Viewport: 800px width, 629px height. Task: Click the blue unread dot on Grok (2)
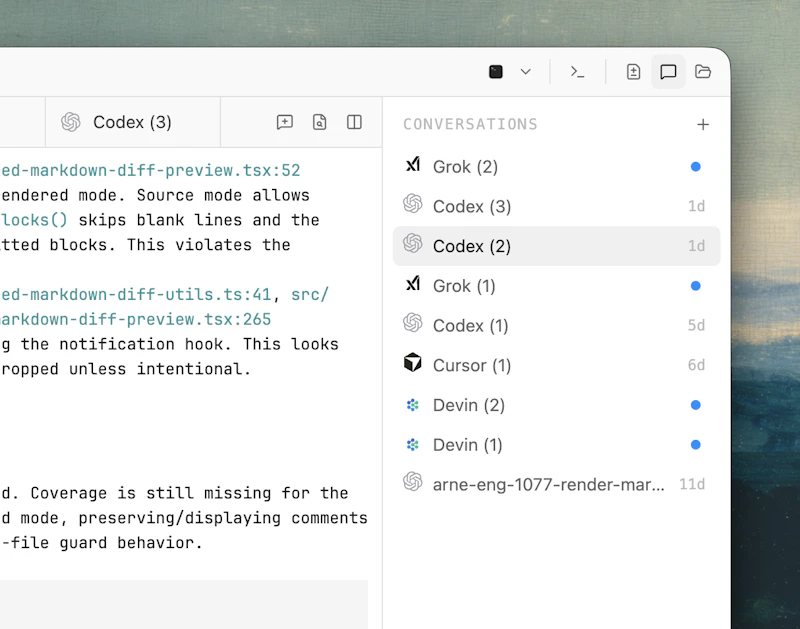[695, 167]
